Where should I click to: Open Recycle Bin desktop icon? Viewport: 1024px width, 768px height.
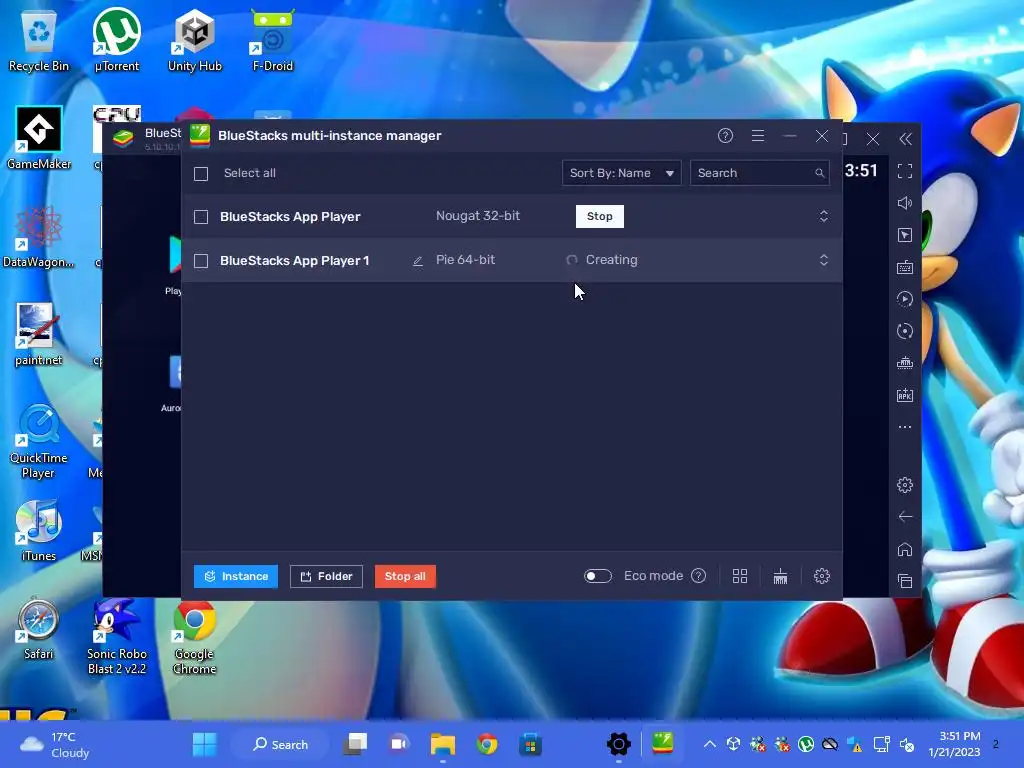pos(39,40)
